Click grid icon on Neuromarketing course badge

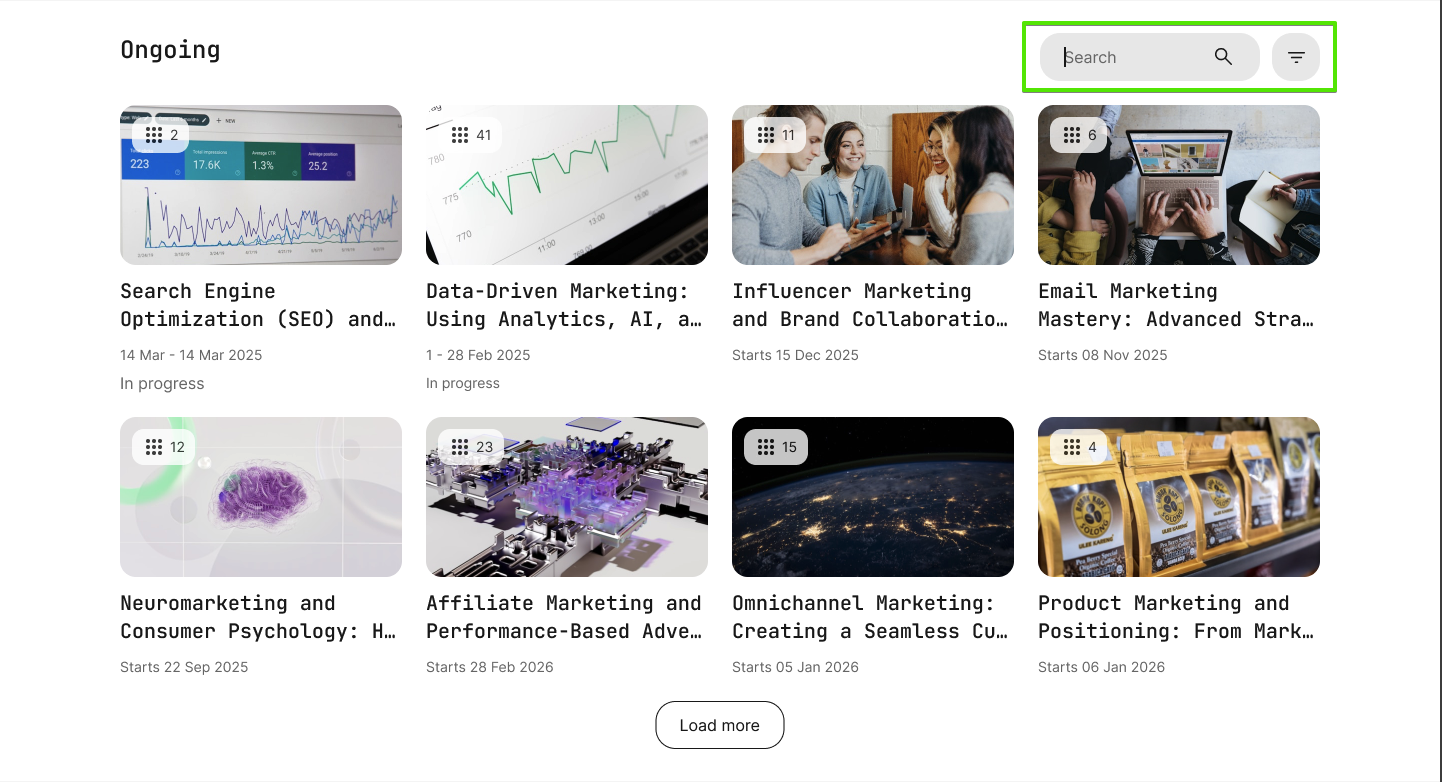click(153, 447)
